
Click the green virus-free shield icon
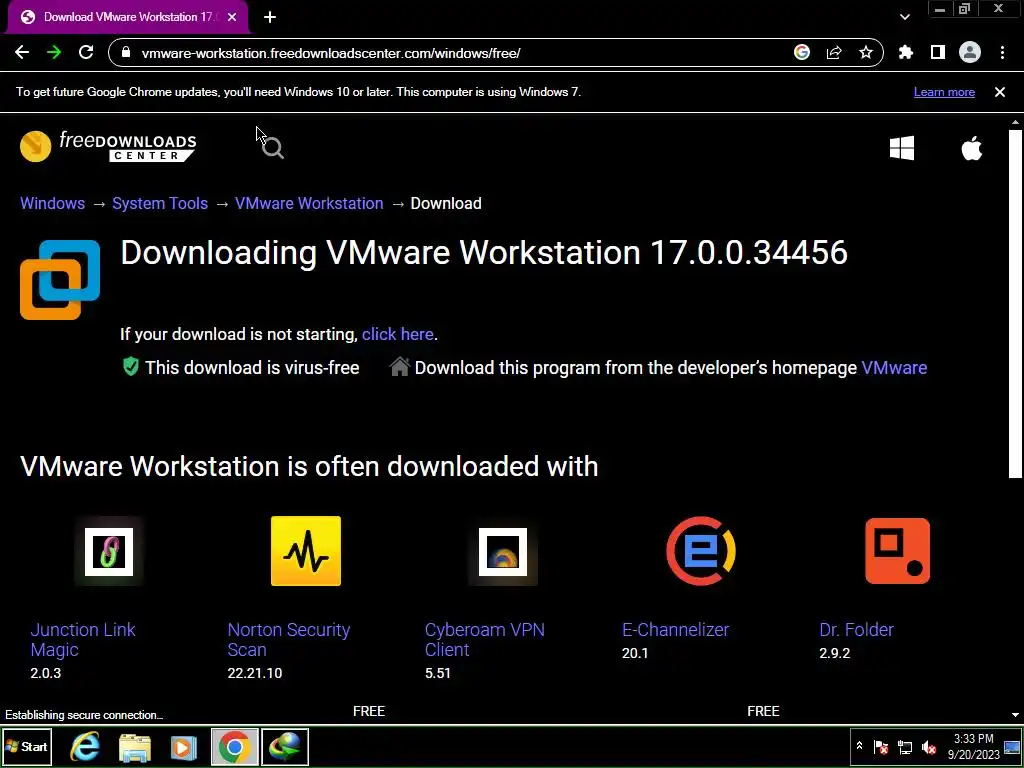click(131, 366)
